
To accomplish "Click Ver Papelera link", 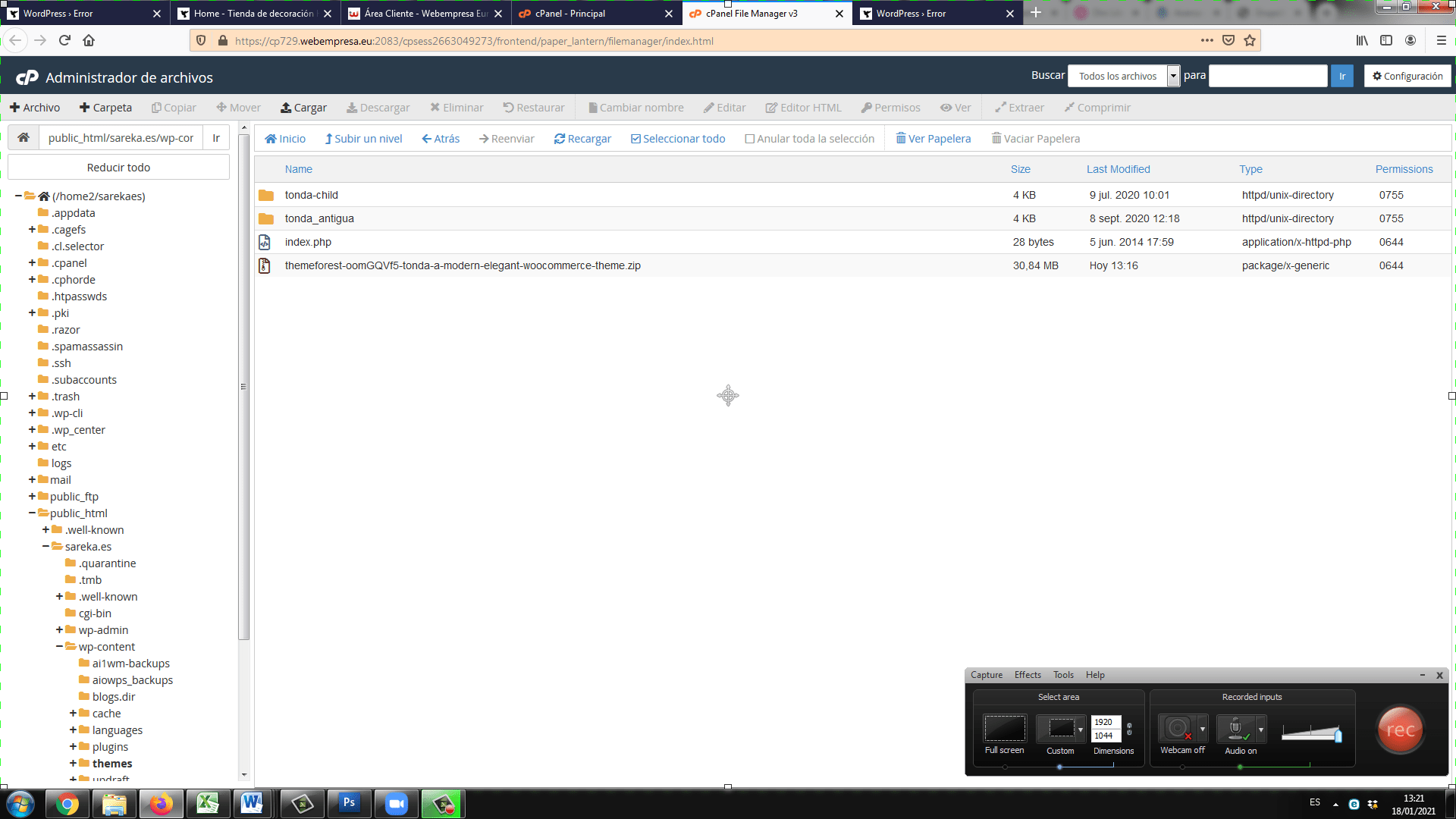I will pos(934,139).
